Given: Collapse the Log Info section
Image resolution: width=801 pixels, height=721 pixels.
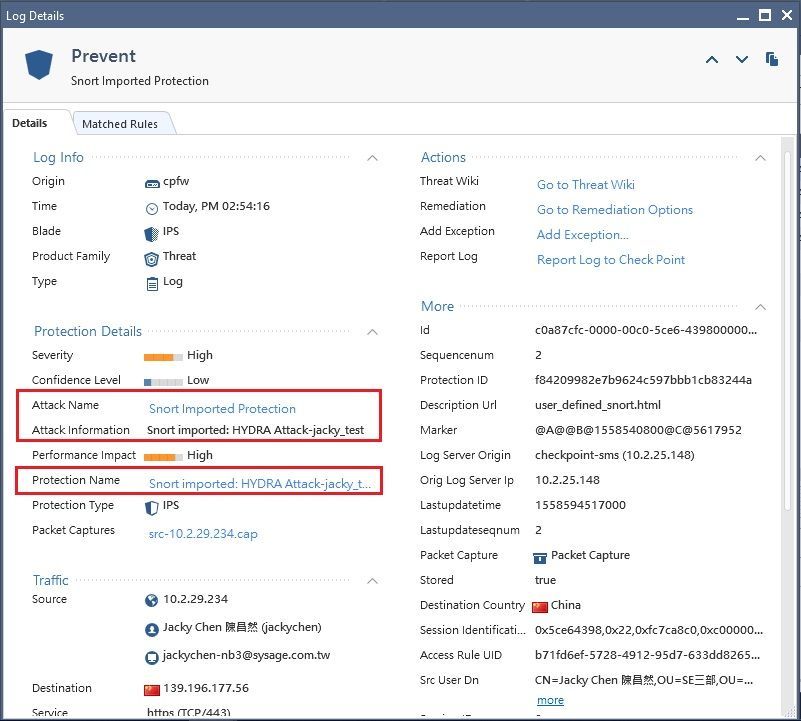Looking at the screenshot, I should pyautogui.click(x=373, y=158).
